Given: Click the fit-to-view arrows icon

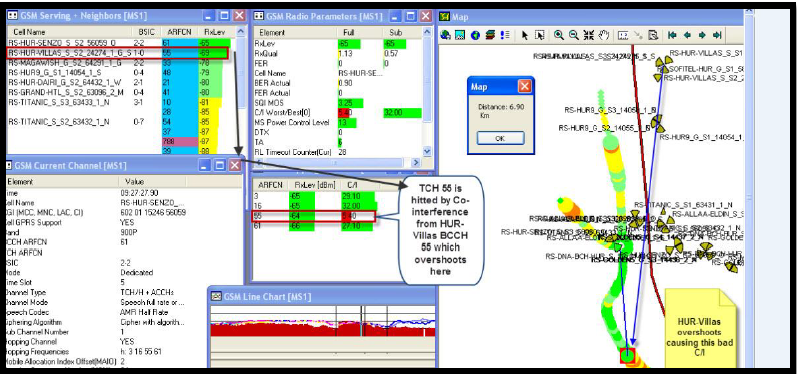Looking at the screenshot, I should (589, 36).
